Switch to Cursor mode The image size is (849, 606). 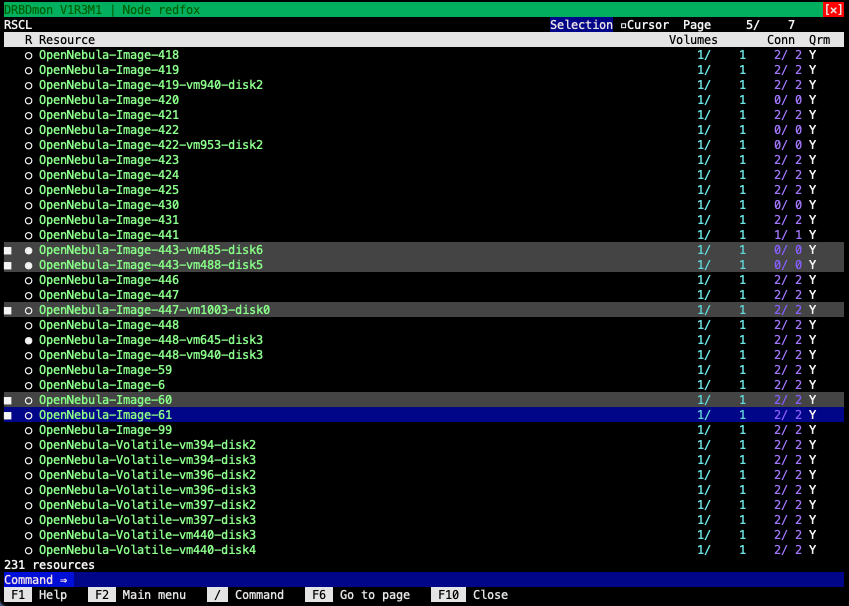pos(644,25)
